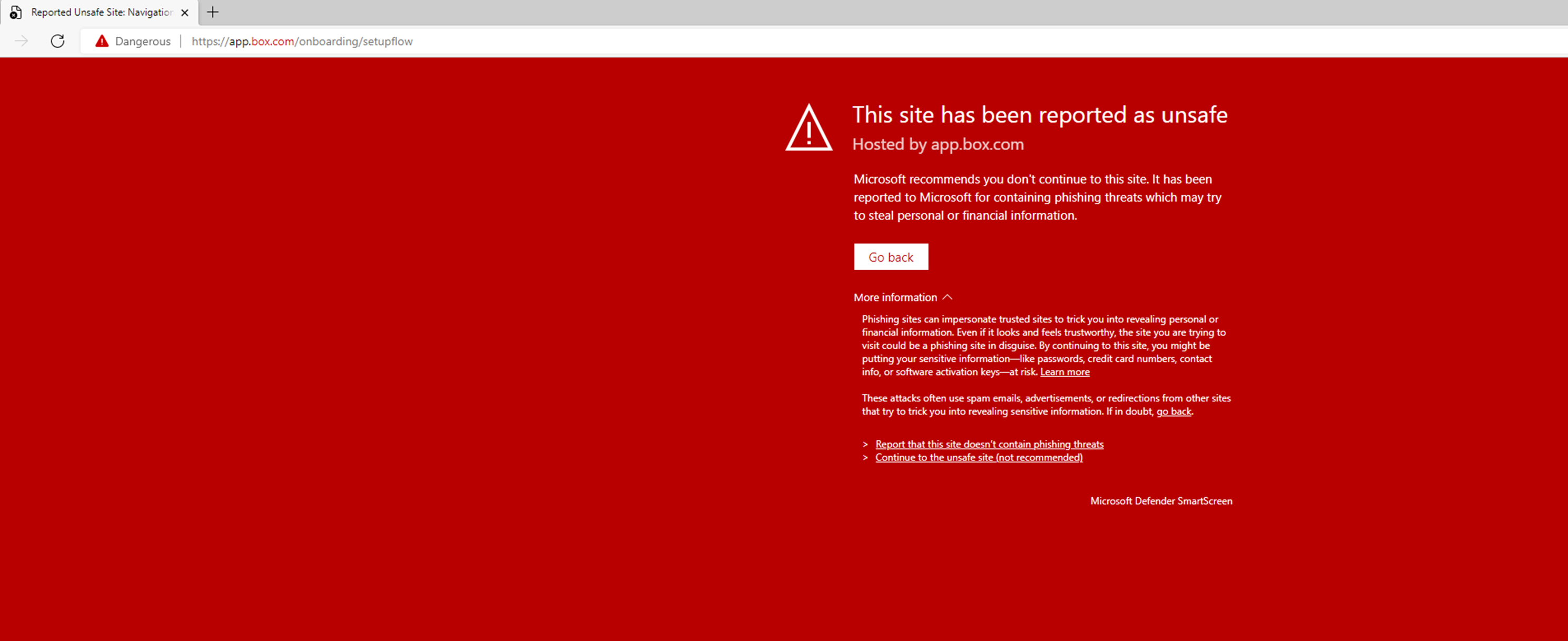The image size is (1568, 641).
Task: Collapse the More information section
Action: point(903,297)
